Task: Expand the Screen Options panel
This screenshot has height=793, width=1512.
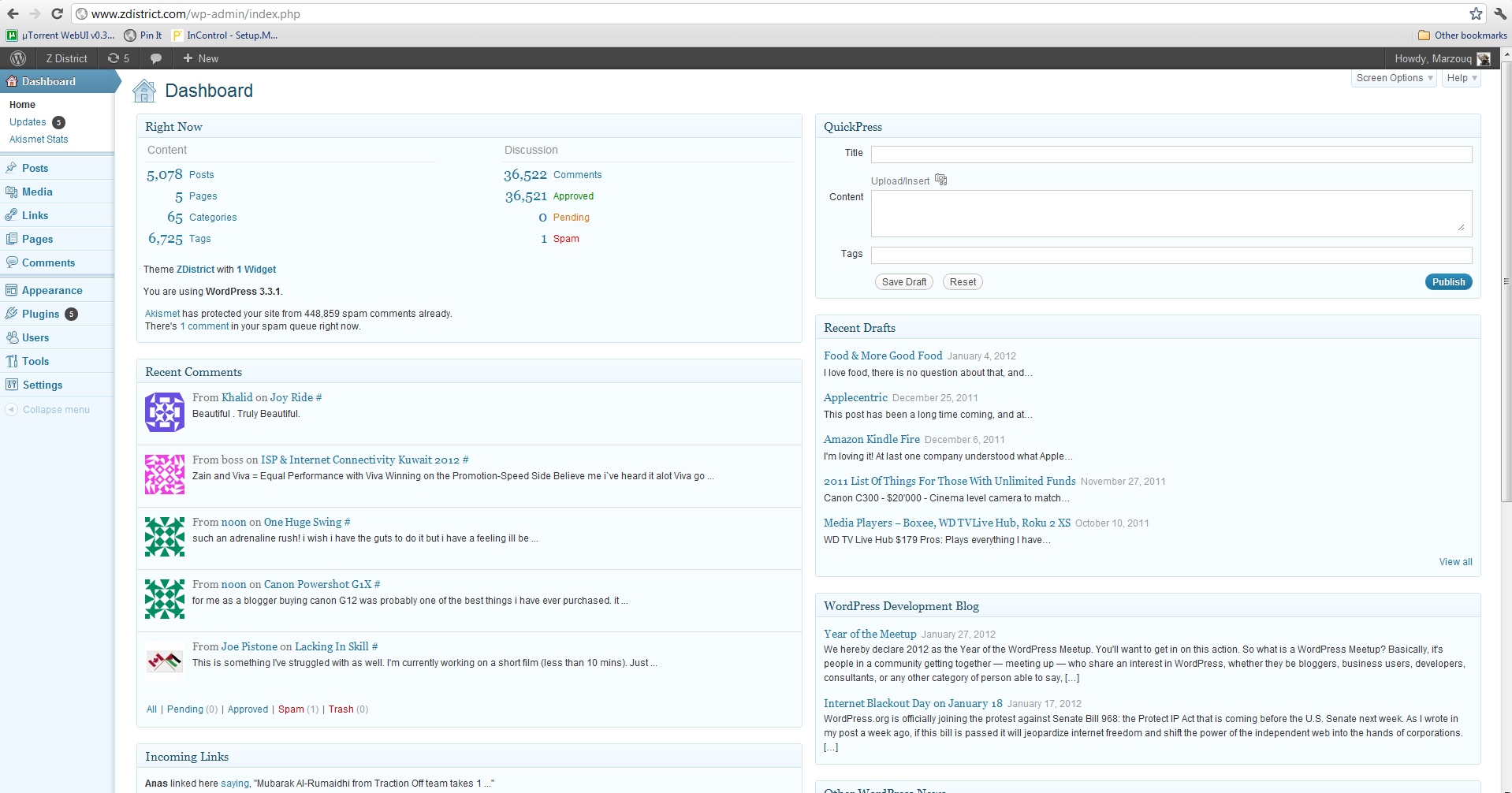Action: click(1394, 78)
